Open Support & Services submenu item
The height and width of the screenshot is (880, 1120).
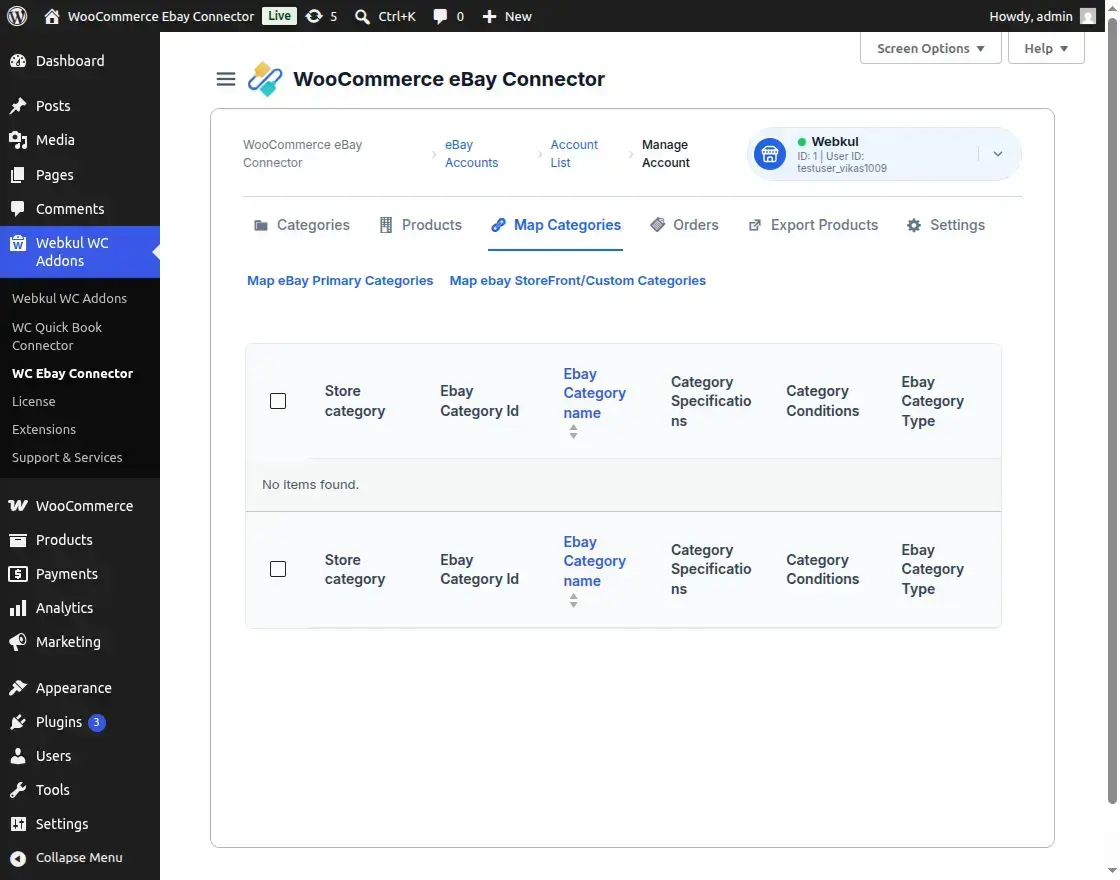click(67, 457)
